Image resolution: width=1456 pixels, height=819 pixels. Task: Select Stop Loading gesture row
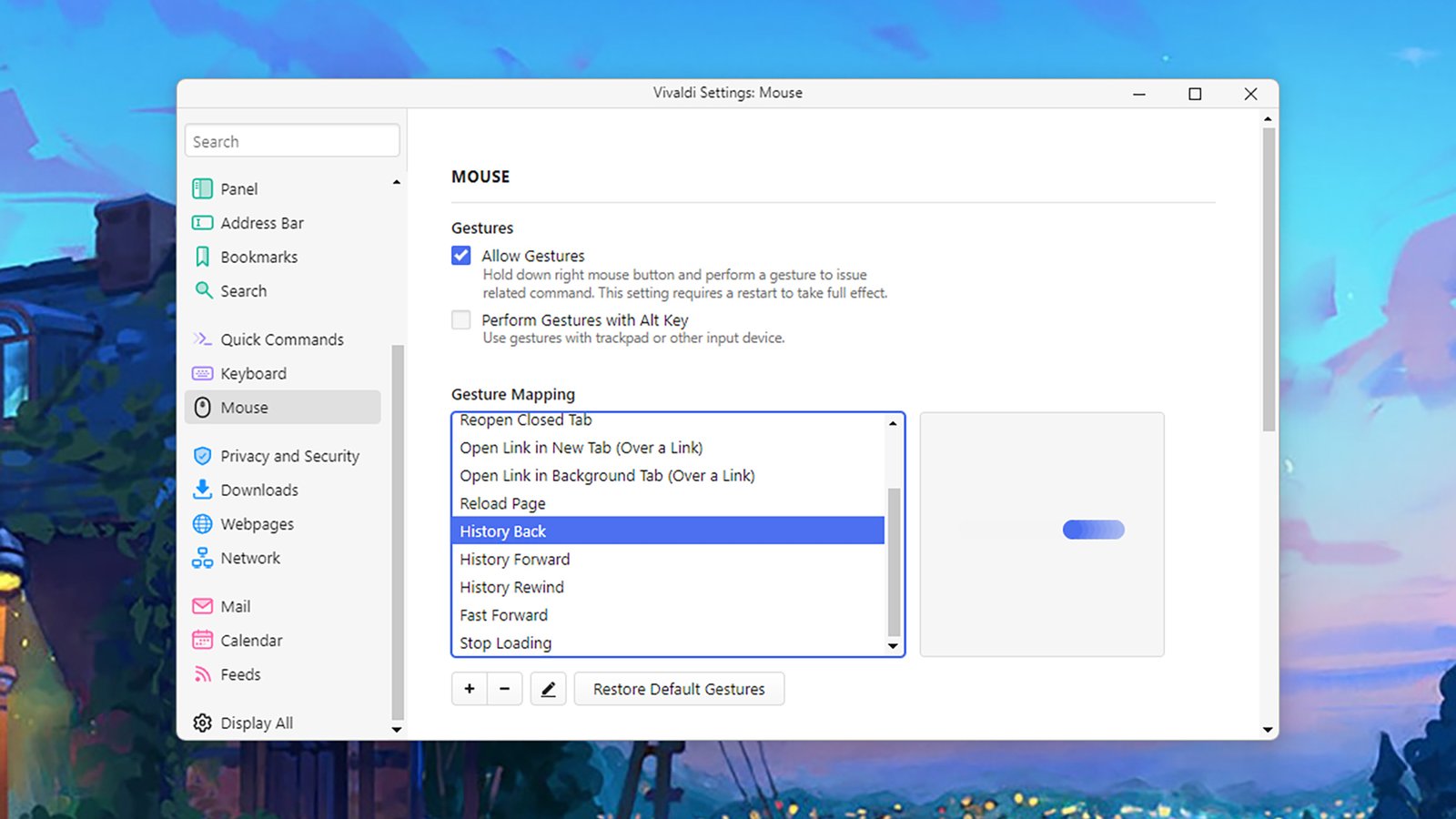coord(669,642)
